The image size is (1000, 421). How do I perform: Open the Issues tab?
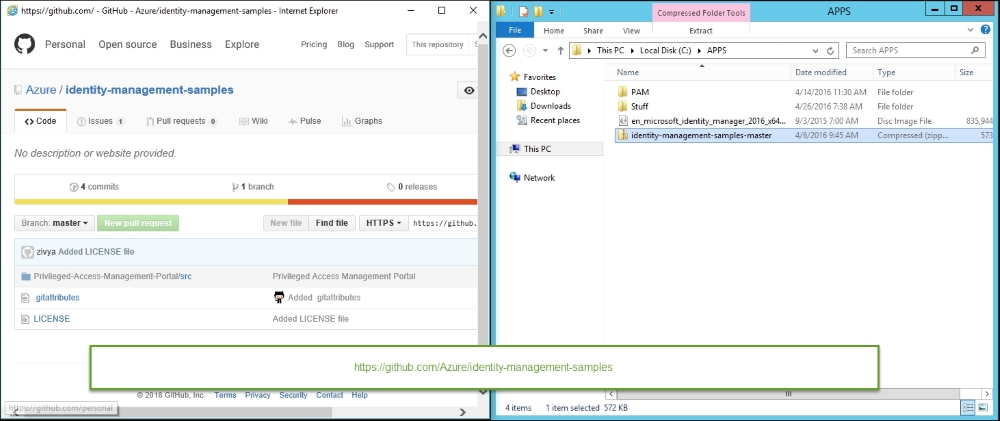pos(100,121)
